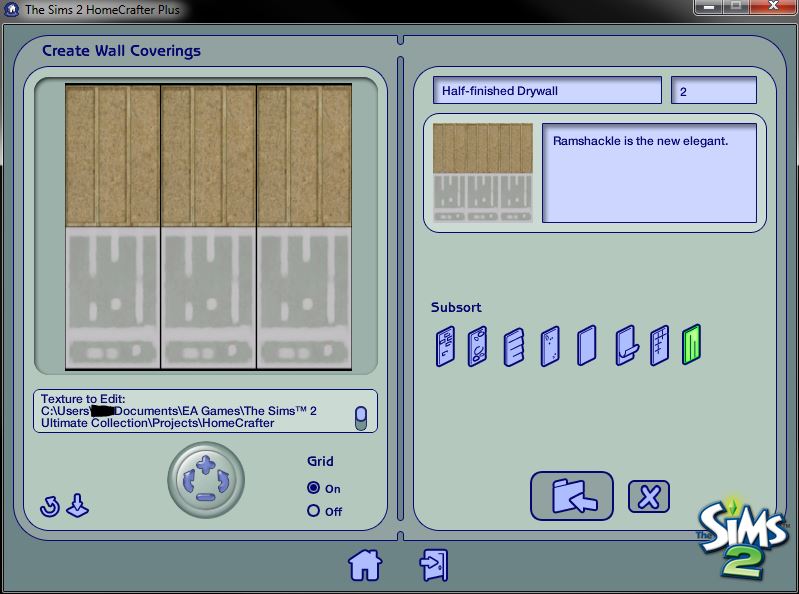Click the 'Half-finished Drywall' name field
This screenshot has width=799, height=594.
click(x=547, y=90)
